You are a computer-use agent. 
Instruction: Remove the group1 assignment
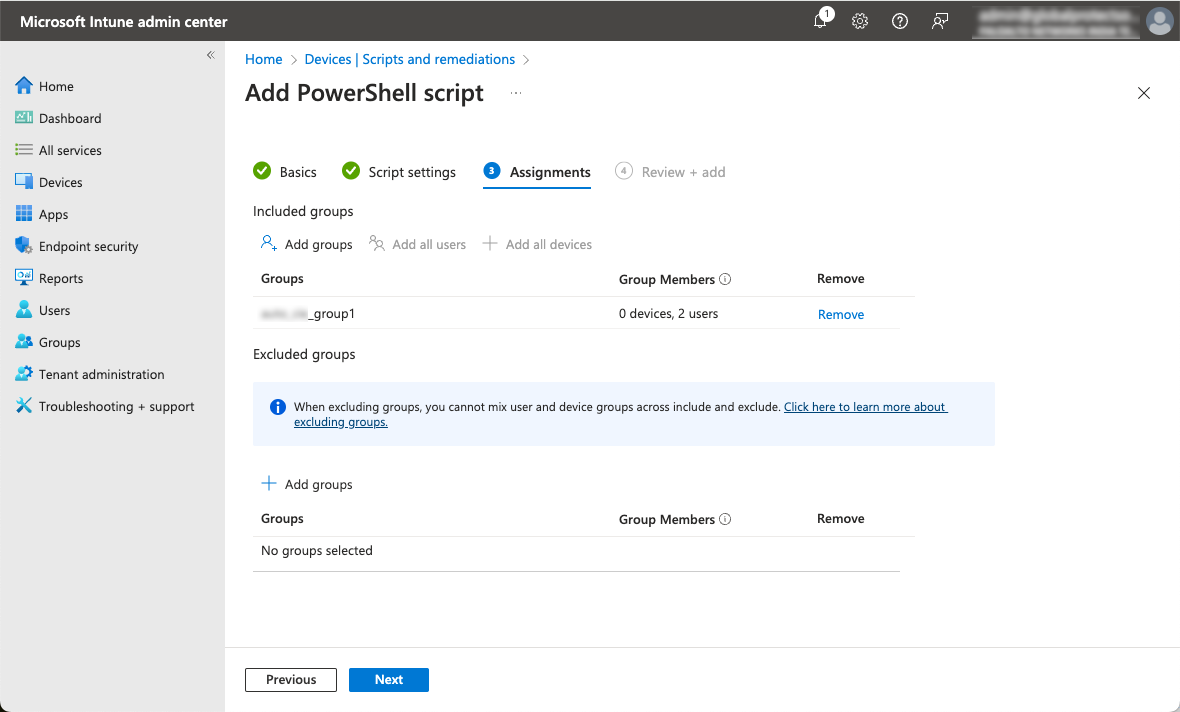(x=840, y=313)
